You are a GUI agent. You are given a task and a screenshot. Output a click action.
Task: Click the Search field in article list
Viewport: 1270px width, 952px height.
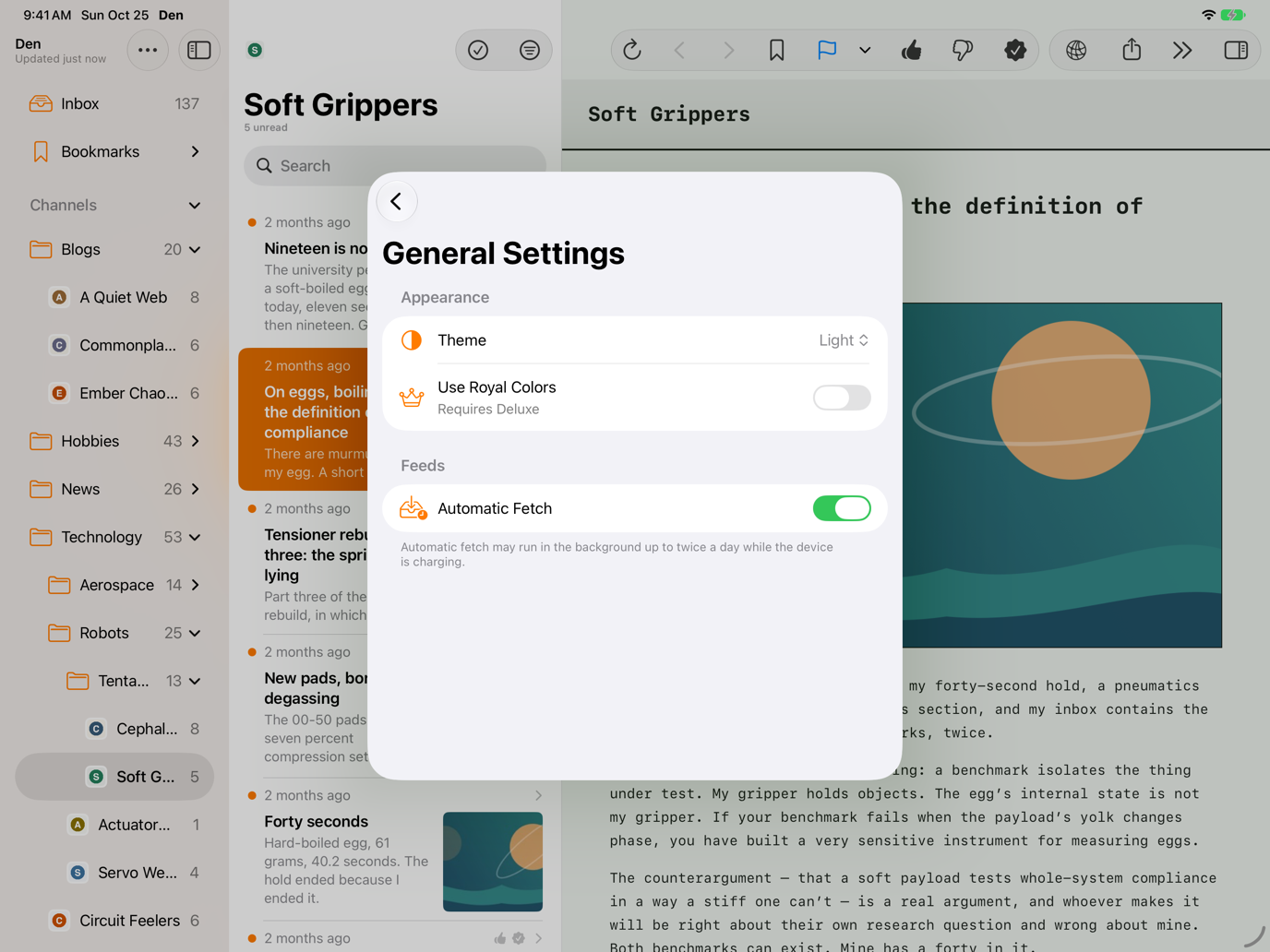click(395, 166)
